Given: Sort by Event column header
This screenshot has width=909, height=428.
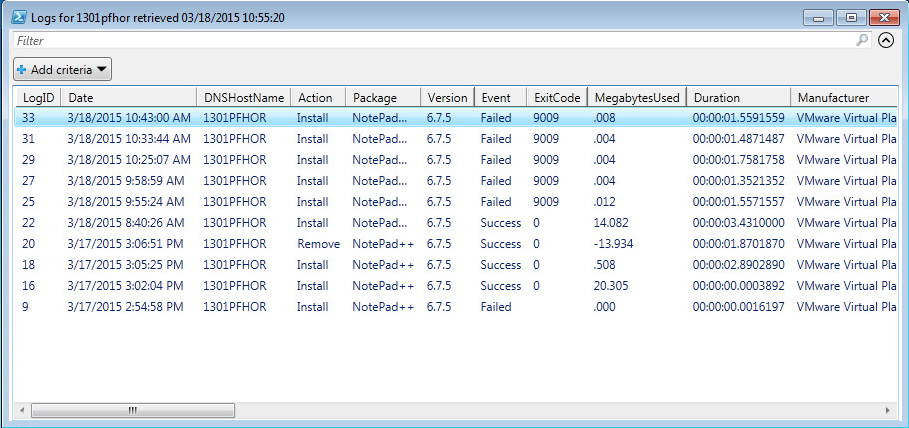Looking at the screenshot, I should [x=501, y=98].
